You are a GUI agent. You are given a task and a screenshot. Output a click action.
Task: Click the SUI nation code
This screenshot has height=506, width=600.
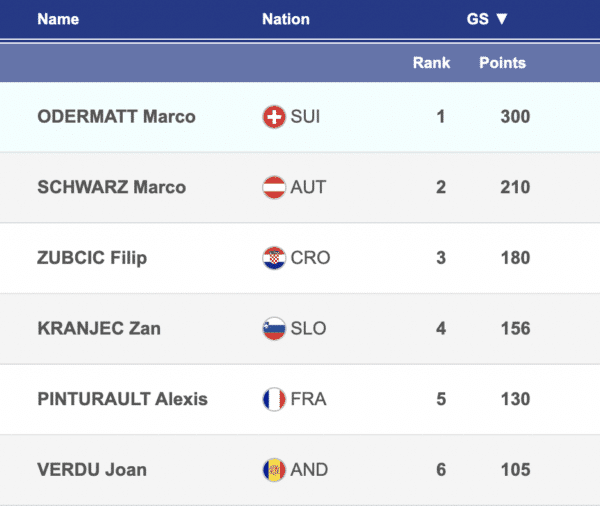coord(306,117)
